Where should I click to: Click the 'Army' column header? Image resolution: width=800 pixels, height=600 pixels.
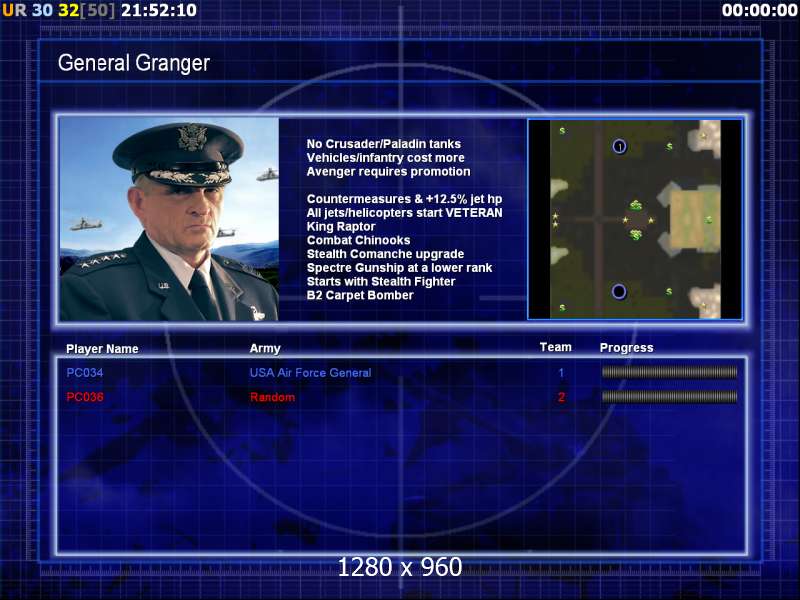pos(265,348)
